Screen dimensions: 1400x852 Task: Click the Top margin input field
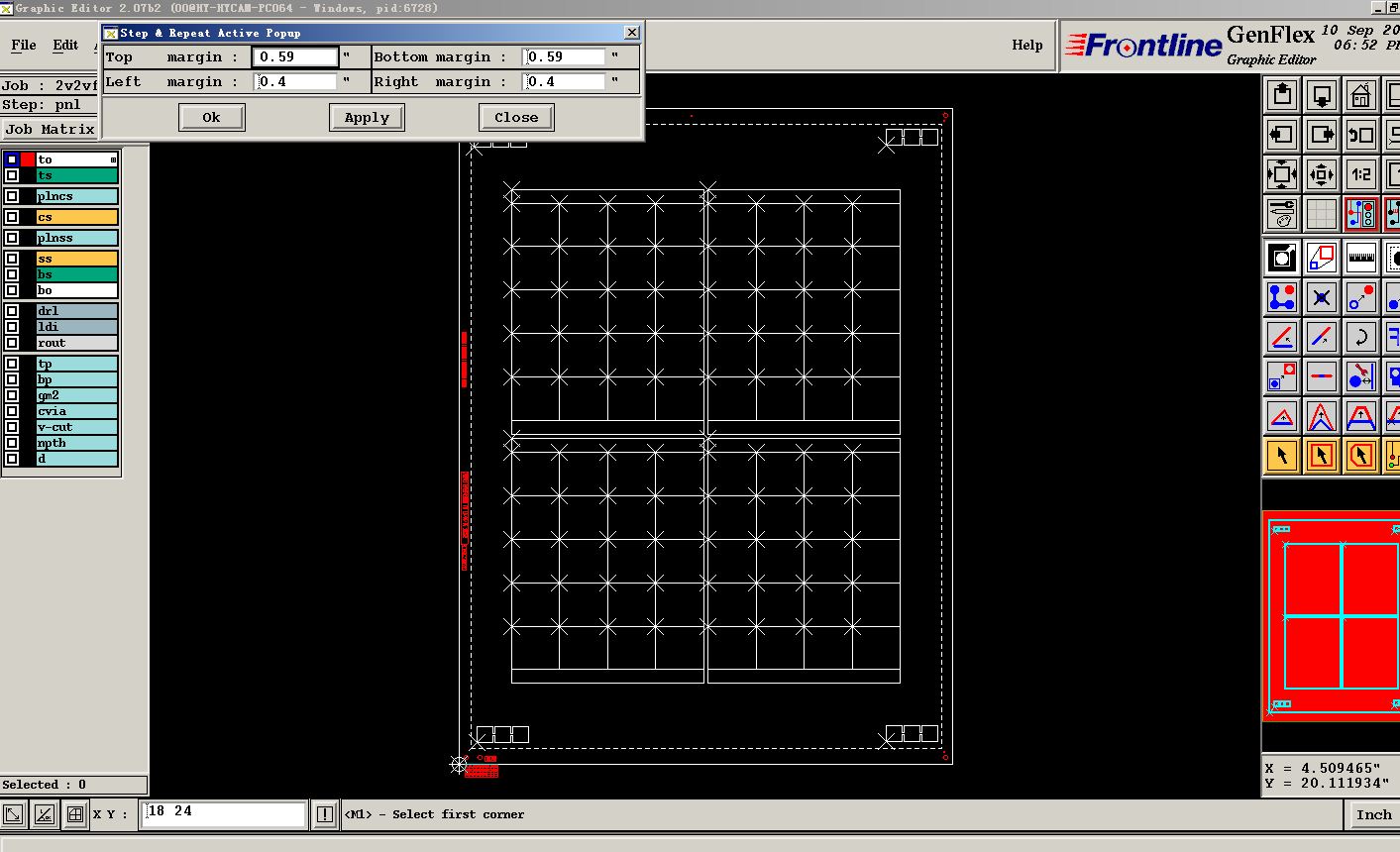[295, 57]
